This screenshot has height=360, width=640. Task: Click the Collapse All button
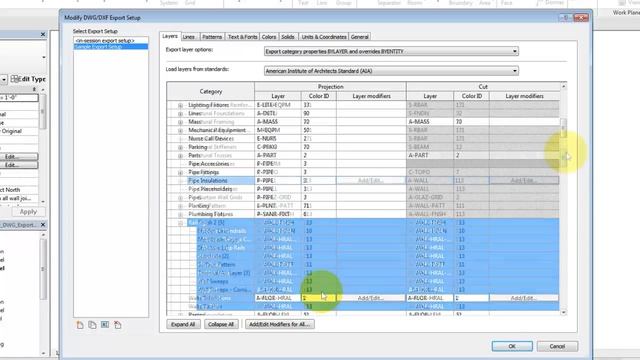tap(221, 324)
